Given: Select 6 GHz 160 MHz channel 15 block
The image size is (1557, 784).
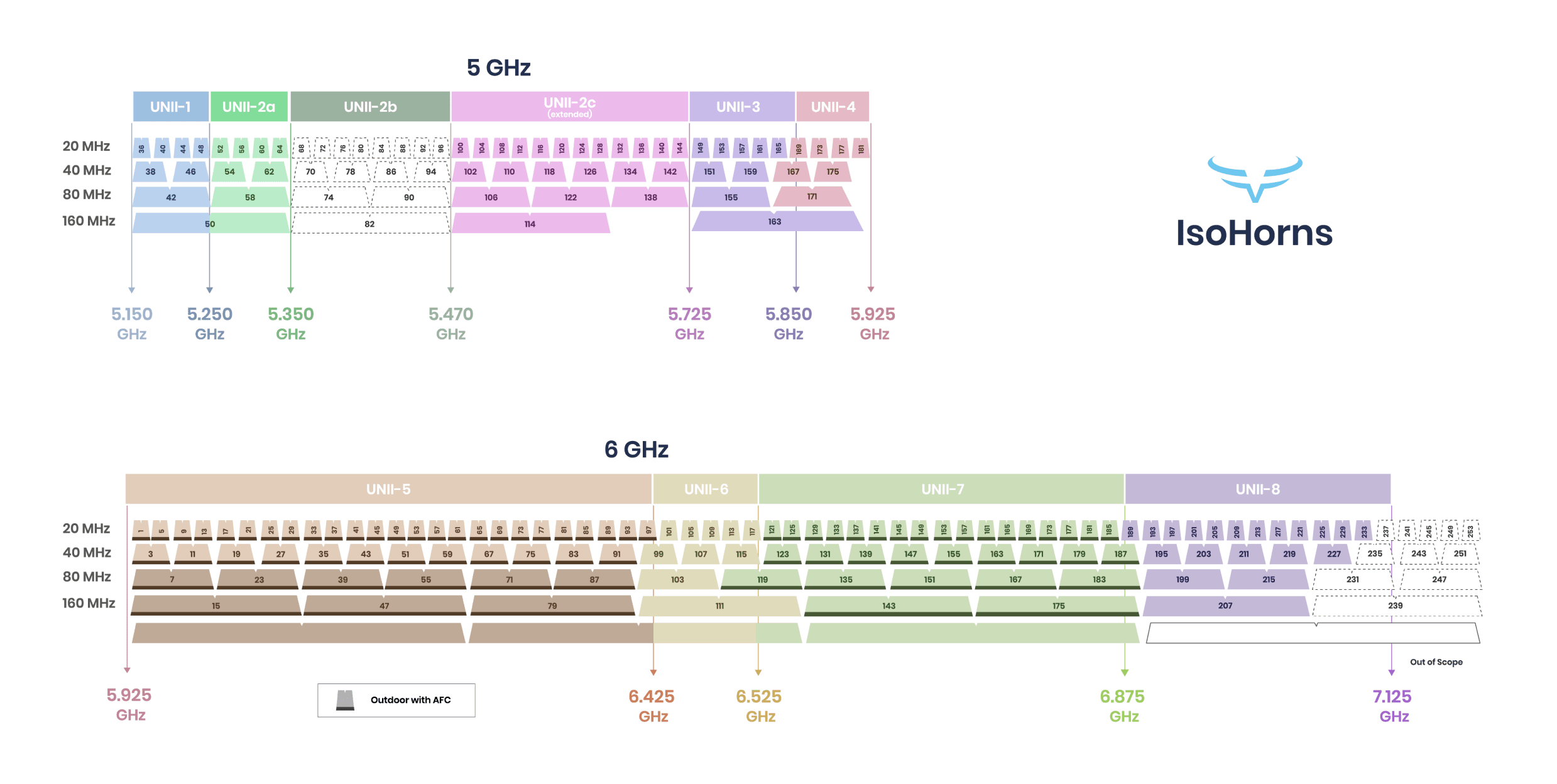Looking at the screenshot, I should click(x=216, y=605).
